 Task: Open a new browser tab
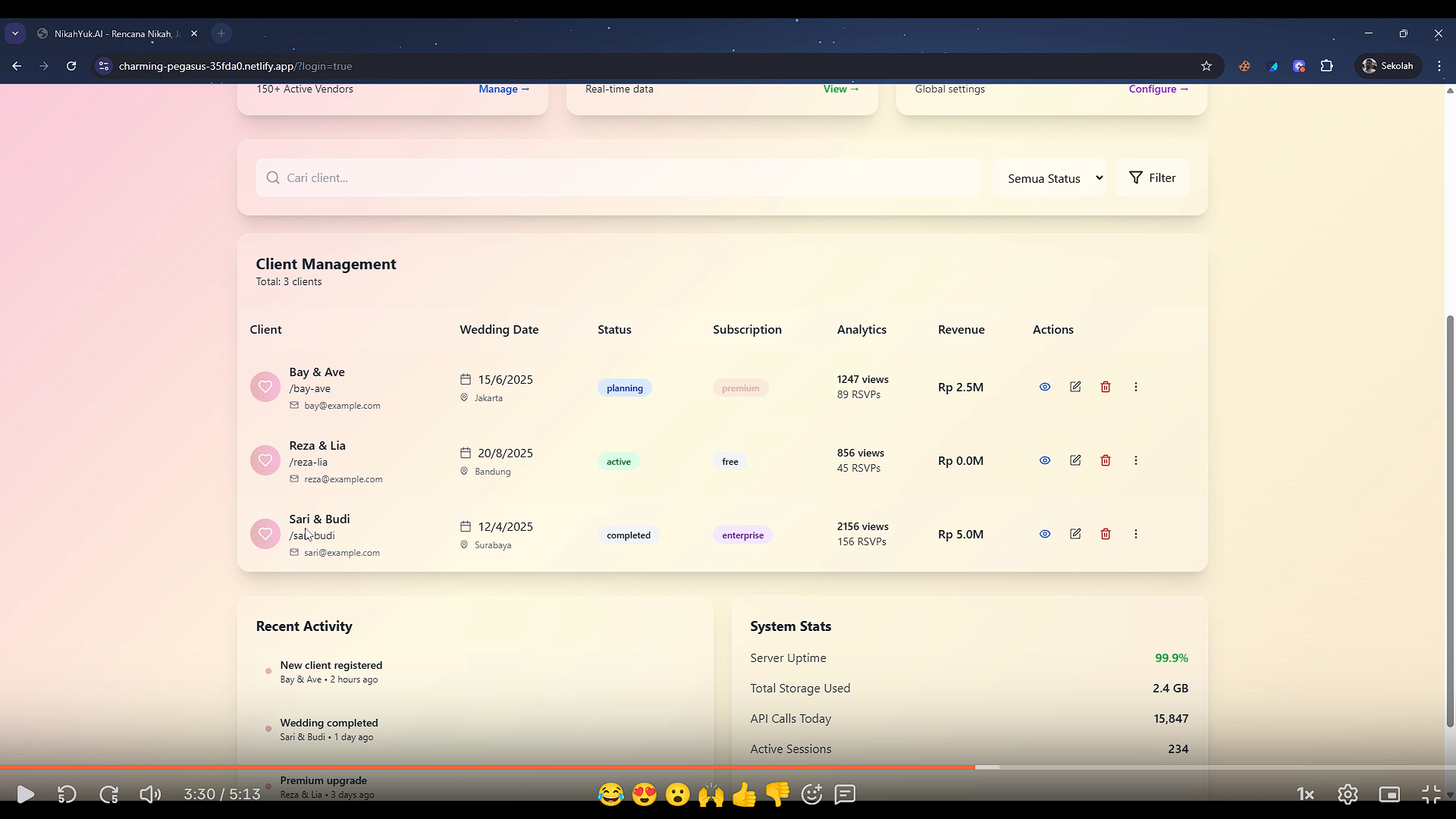pos(221,33)
